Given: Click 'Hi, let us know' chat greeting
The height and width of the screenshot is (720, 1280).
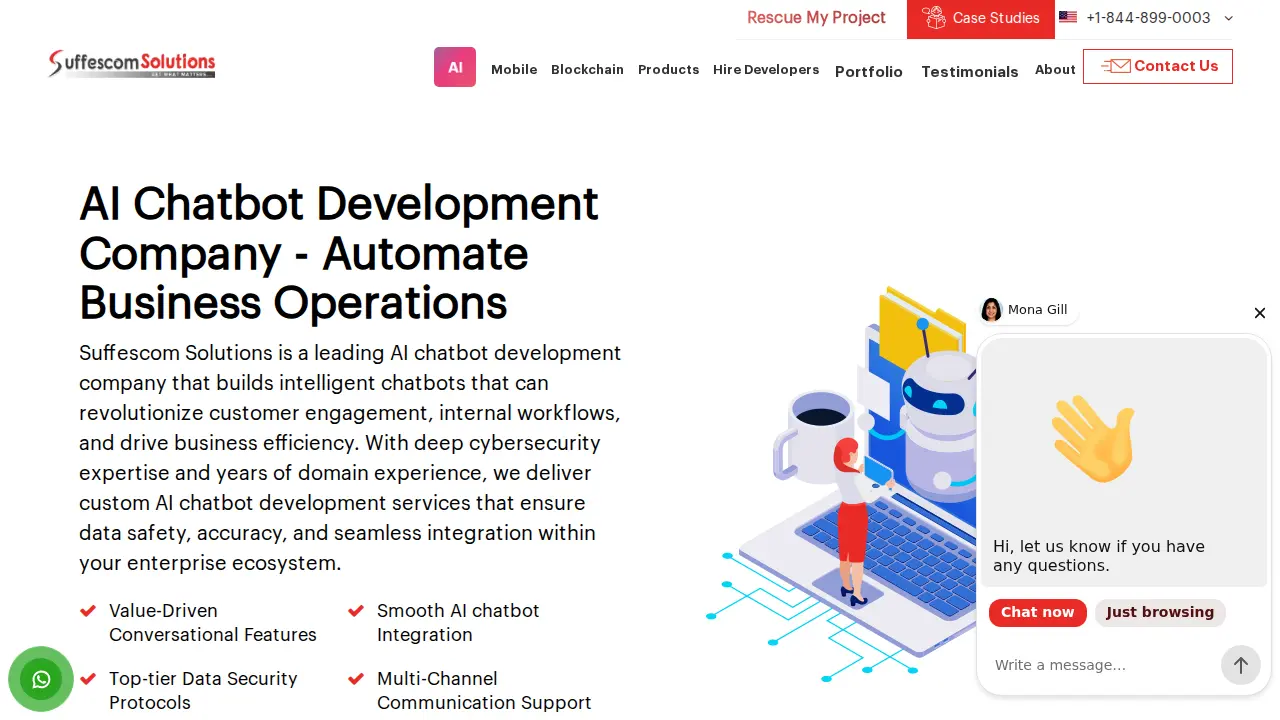Looking at the screenshot, I should coord(1098,556).
